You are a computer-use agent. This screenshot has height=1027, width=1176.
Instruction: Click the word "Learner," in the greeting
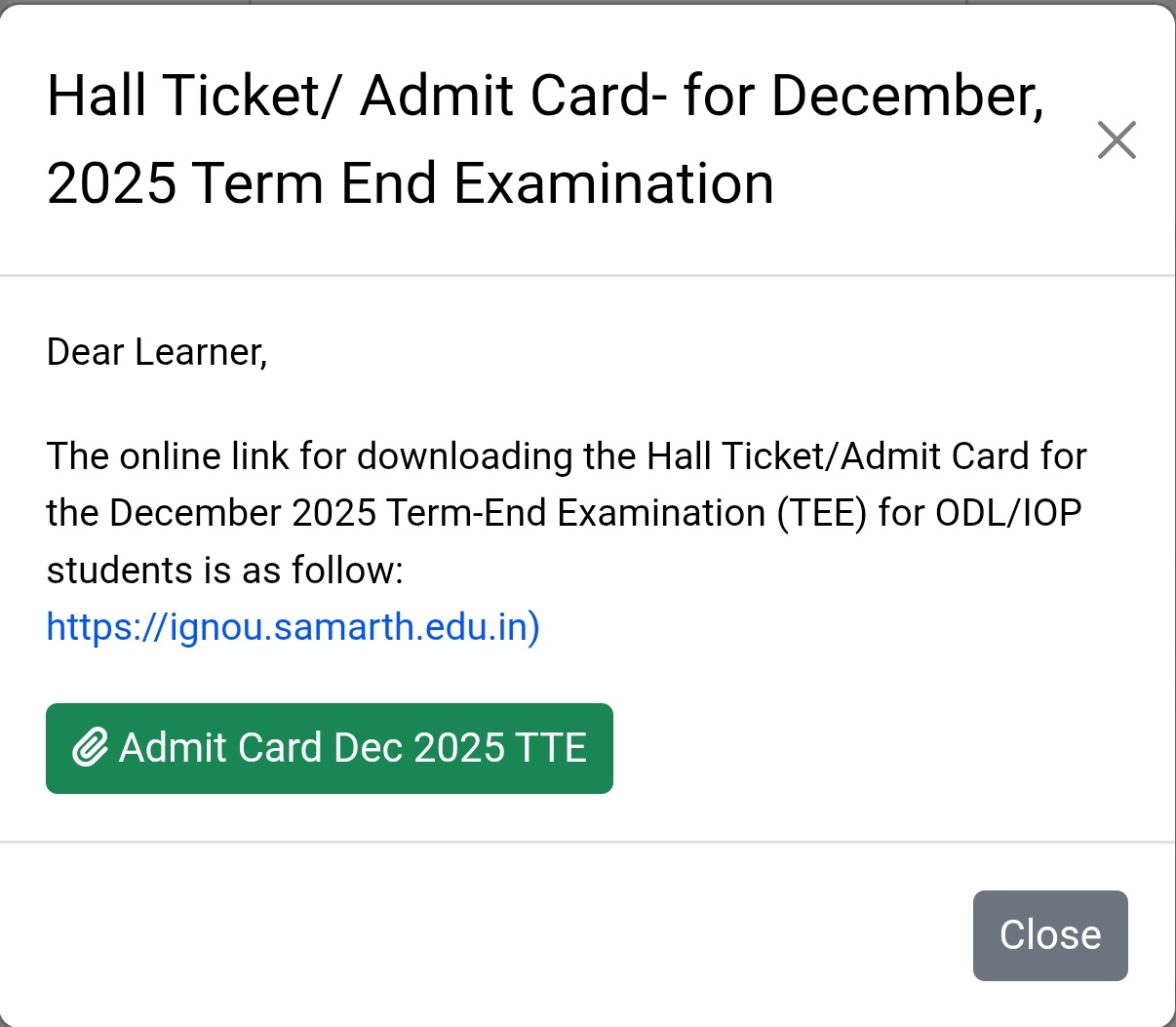pyautogui.click(x=201, y=352)
